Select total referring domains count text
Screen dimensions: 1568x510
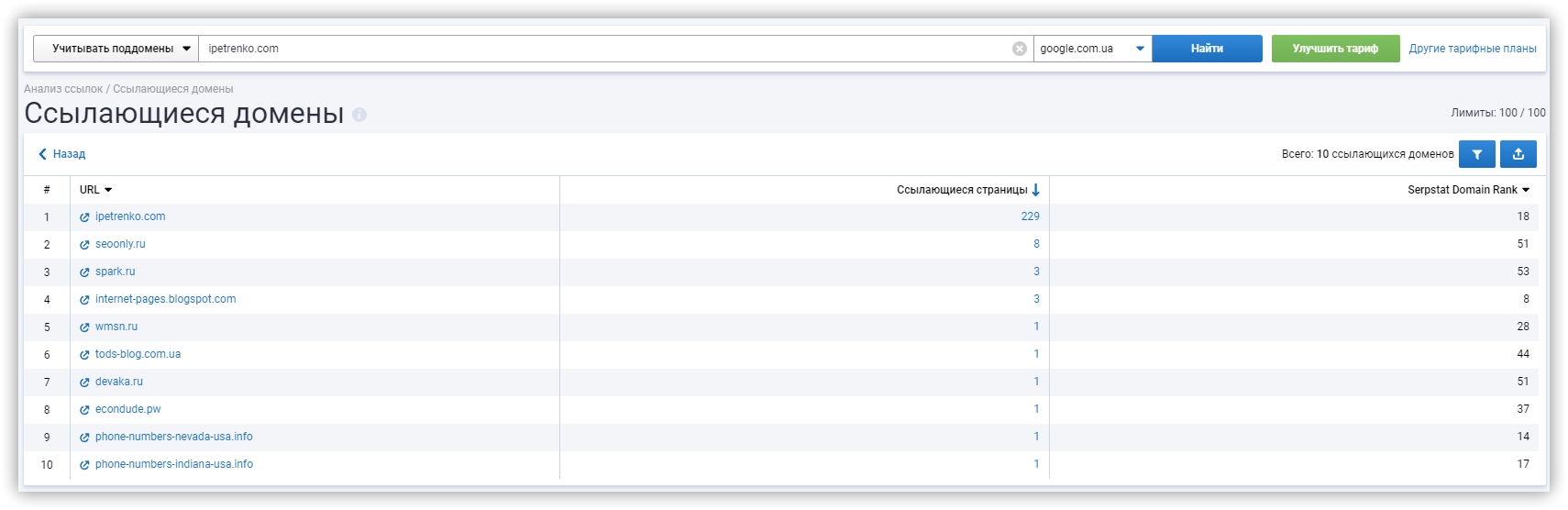coord(1368,154)
